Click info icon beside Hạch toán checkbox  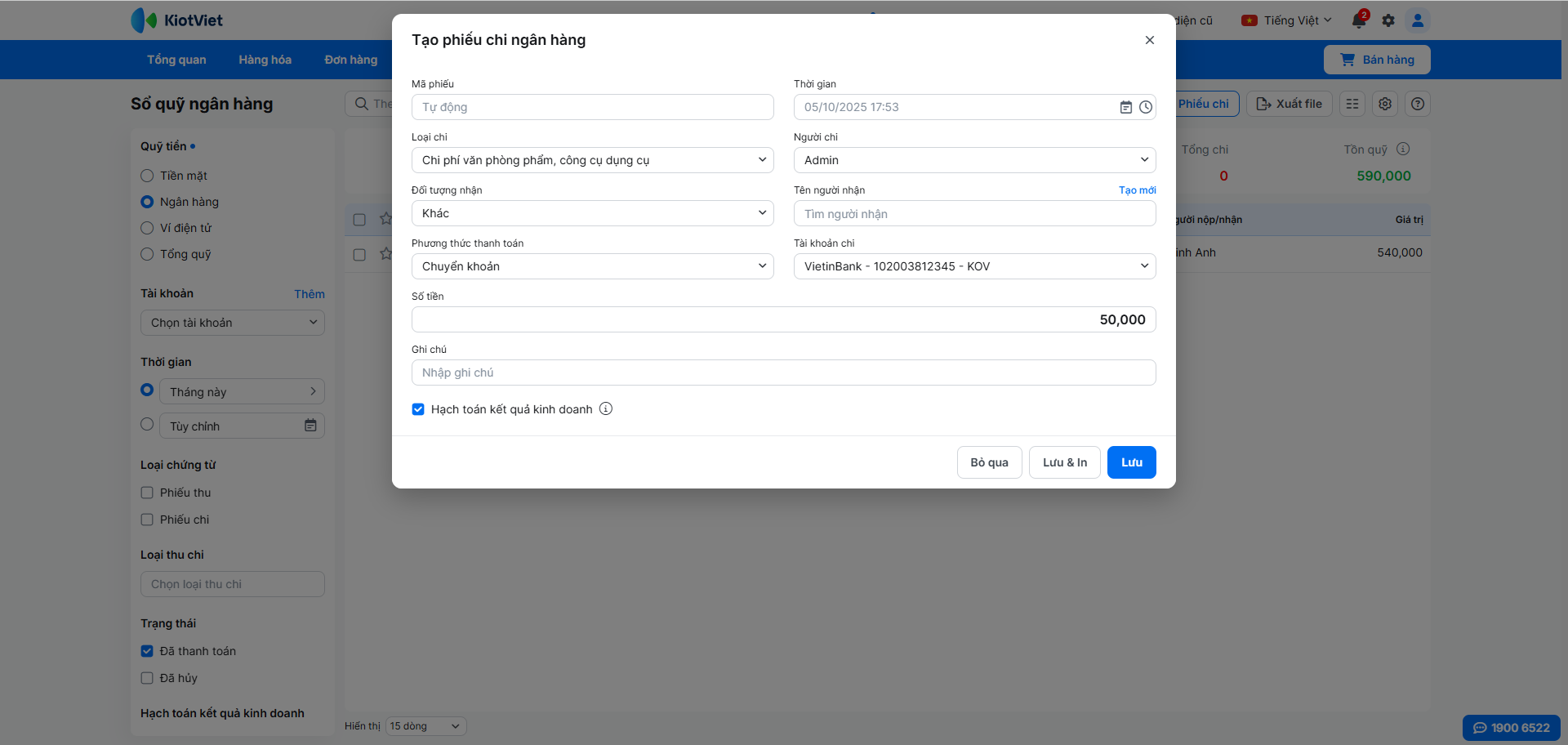point(606,409)
